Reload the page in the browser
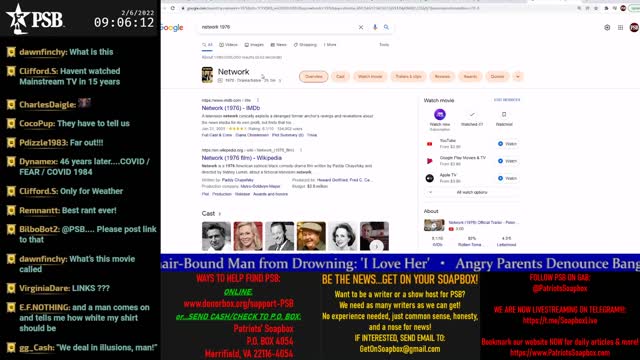 pyautogui.click(x=173, y=8)
